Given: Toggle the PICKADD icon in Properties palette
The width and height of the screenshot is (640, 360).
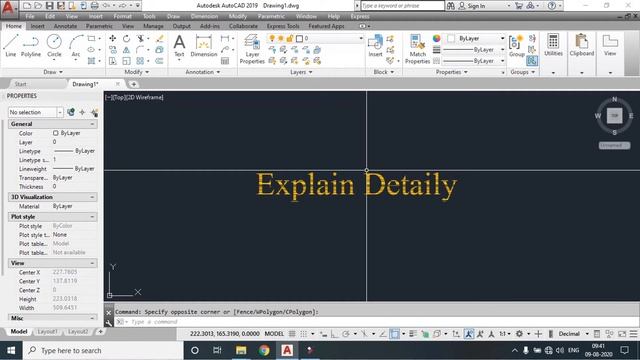Looking at the screenshot, I should [x=71, y=112].
